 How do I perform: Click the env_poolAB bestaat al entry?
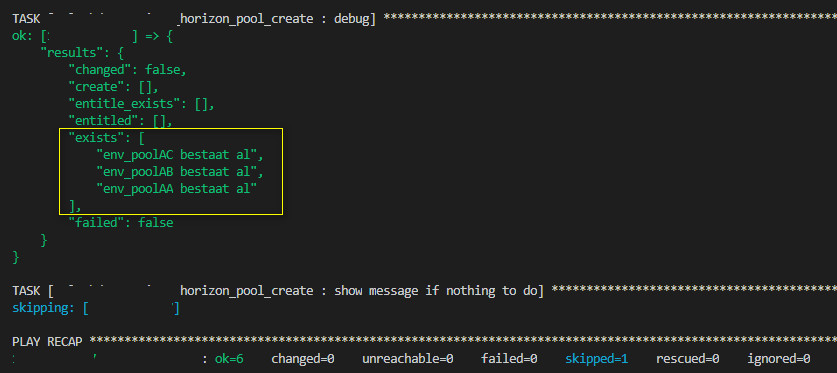tap(180, 172)
